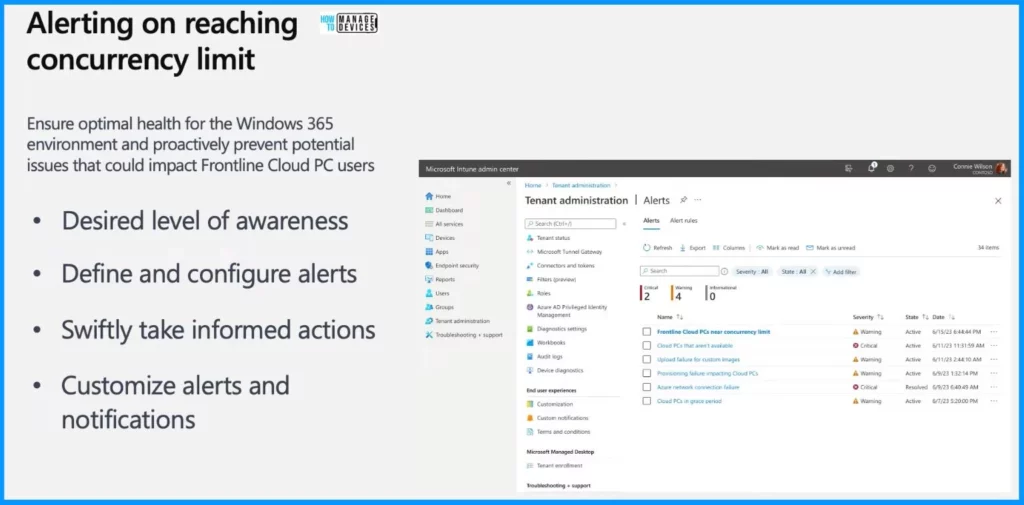Check Provisioning failure impacting Cloud PCs row
Screen dimensions: 1024x505
pyautogui.click(x=647, y=373)
